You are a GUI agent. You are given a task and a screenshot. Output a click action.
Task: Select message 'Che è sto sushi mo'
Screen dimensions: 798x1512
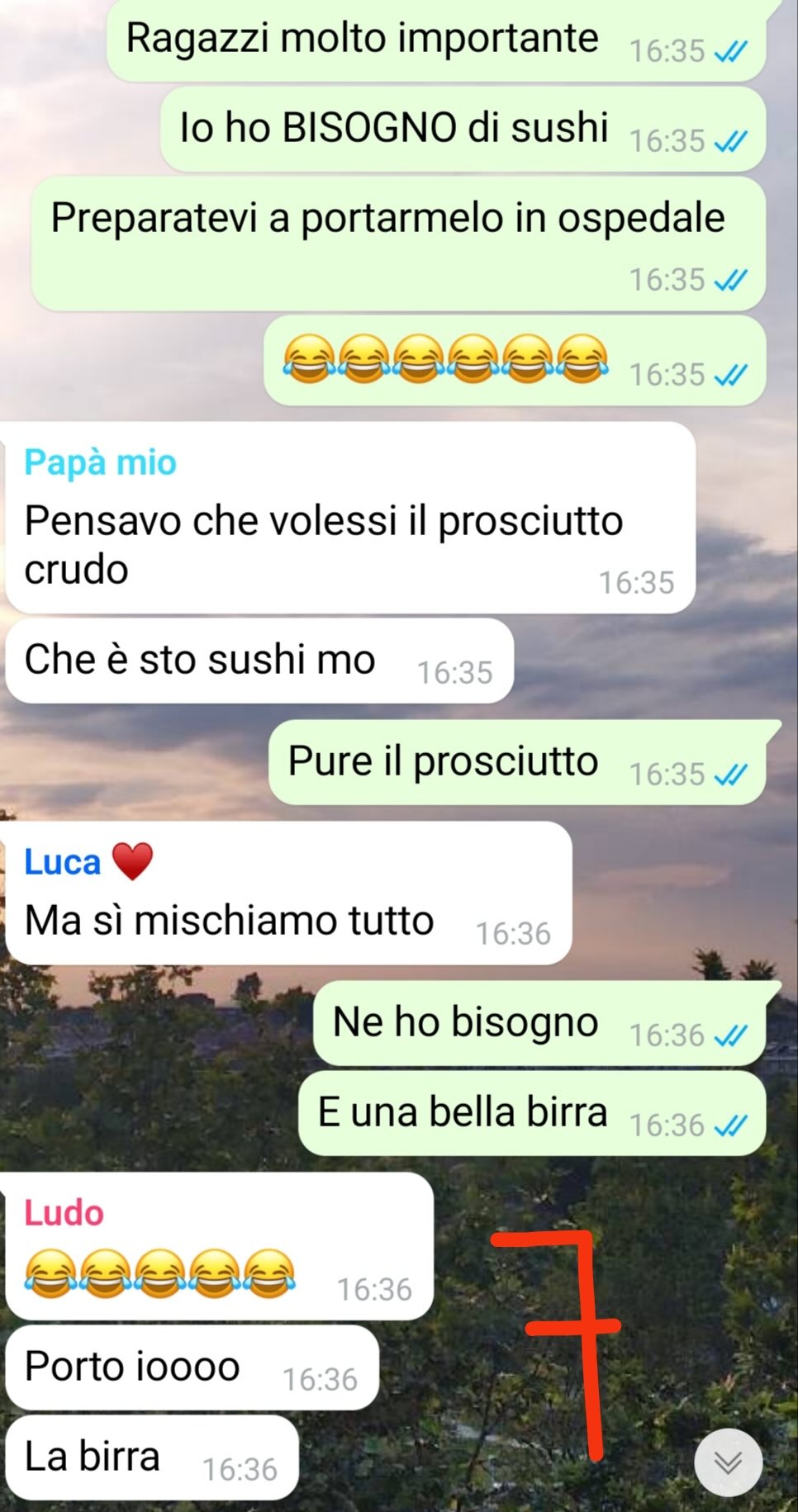(x=259, y=661)
